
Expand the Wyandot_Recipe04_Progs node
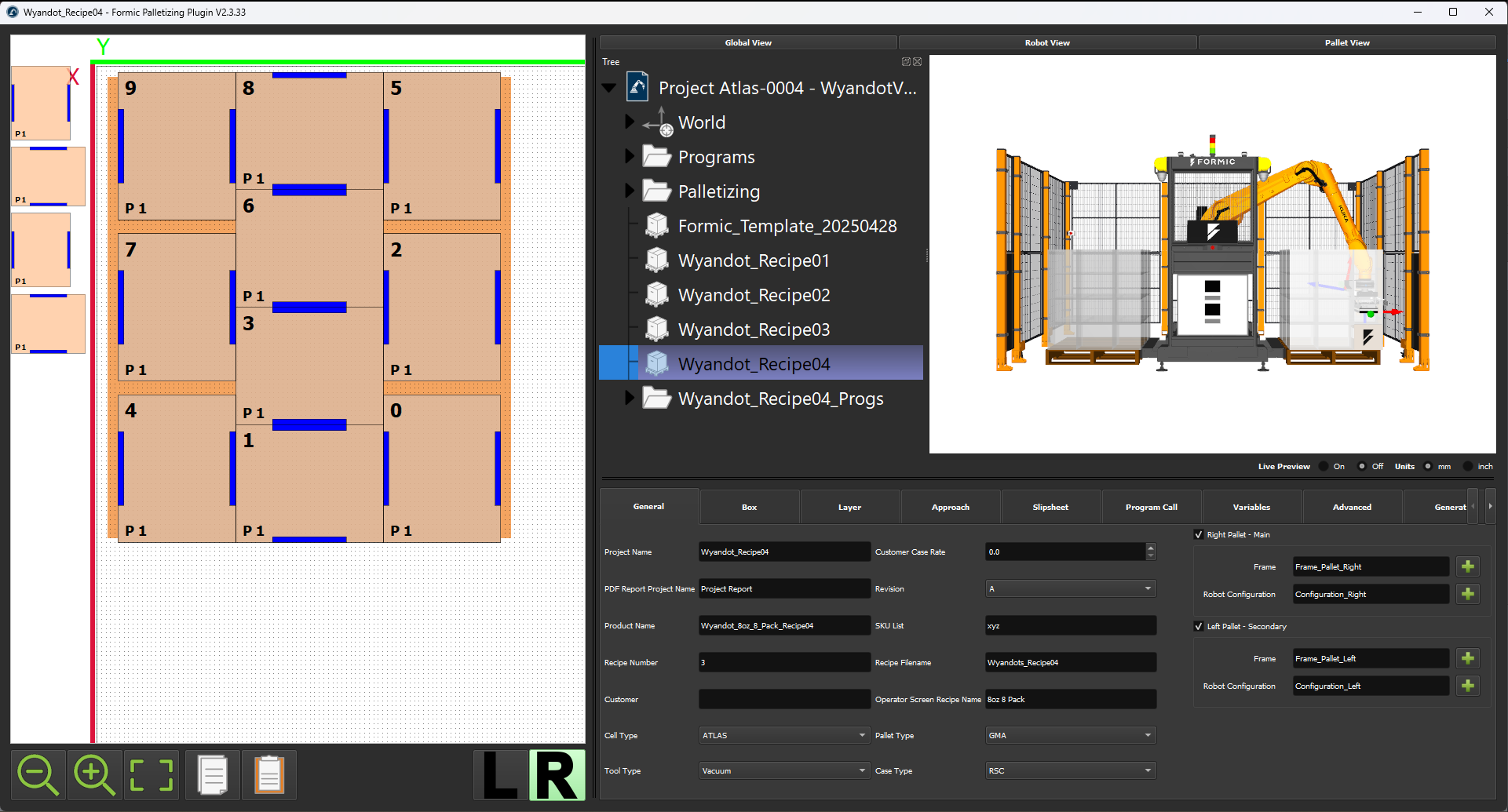click(629, 398)
